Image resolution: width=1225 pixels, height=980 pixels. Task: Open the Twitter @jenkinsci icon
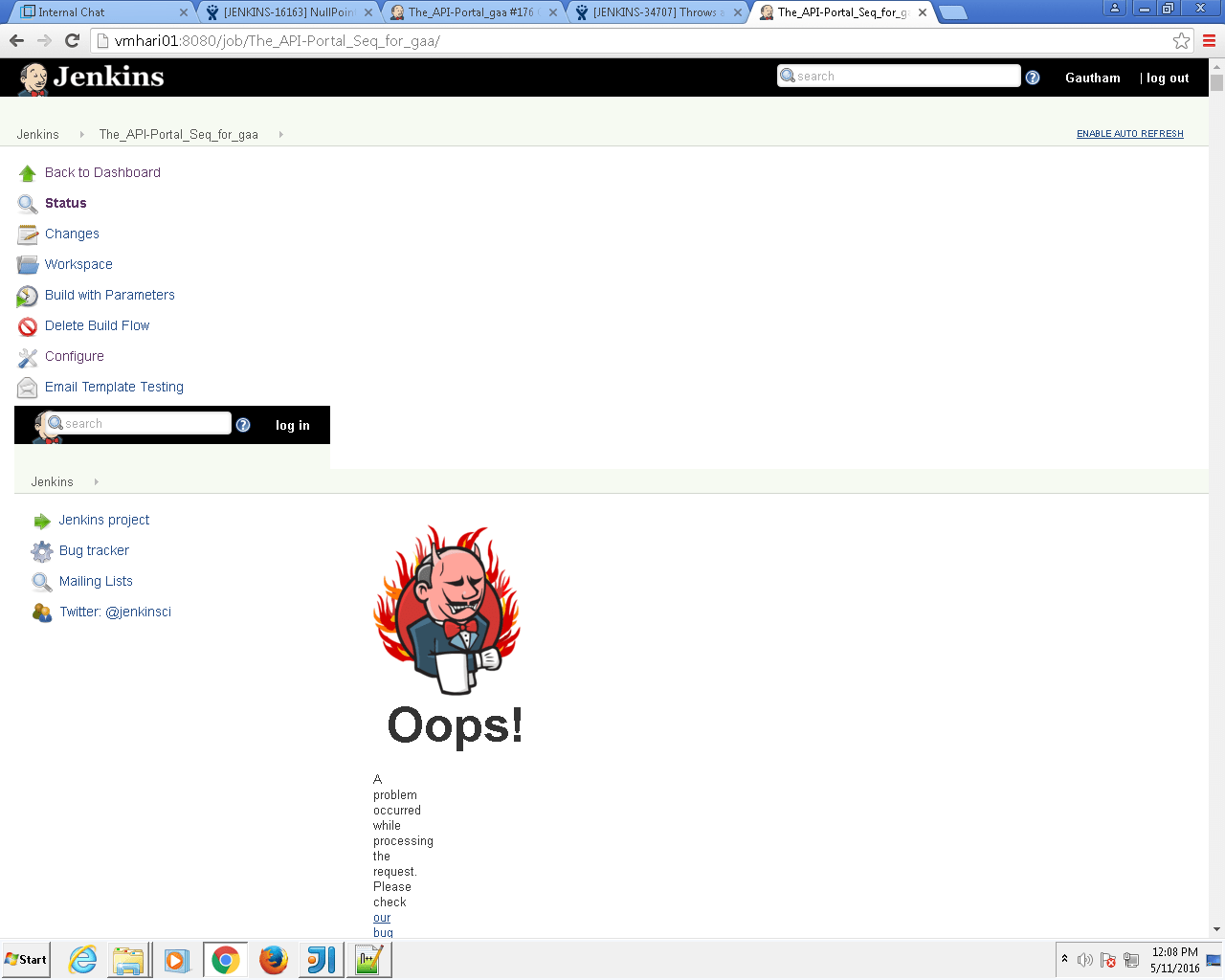[x=42, y=612]
